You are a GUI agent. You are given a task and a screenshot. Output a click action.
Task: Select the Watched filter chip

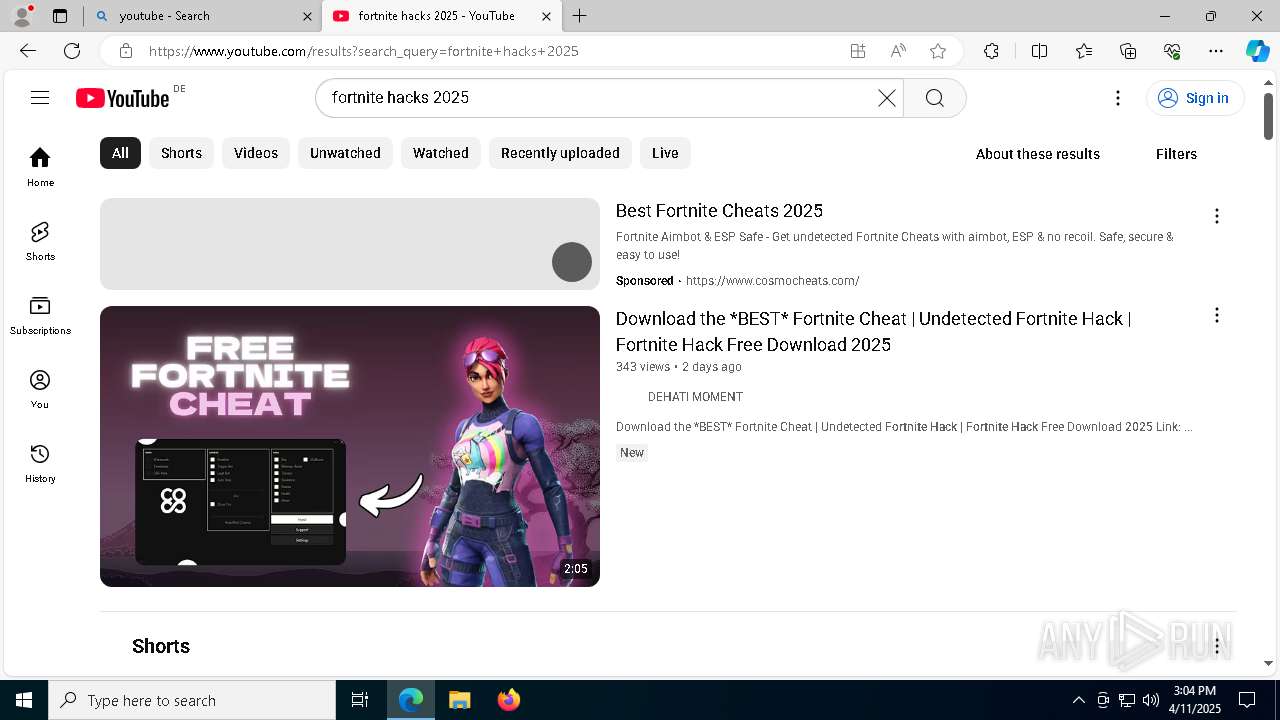[441, 153]
